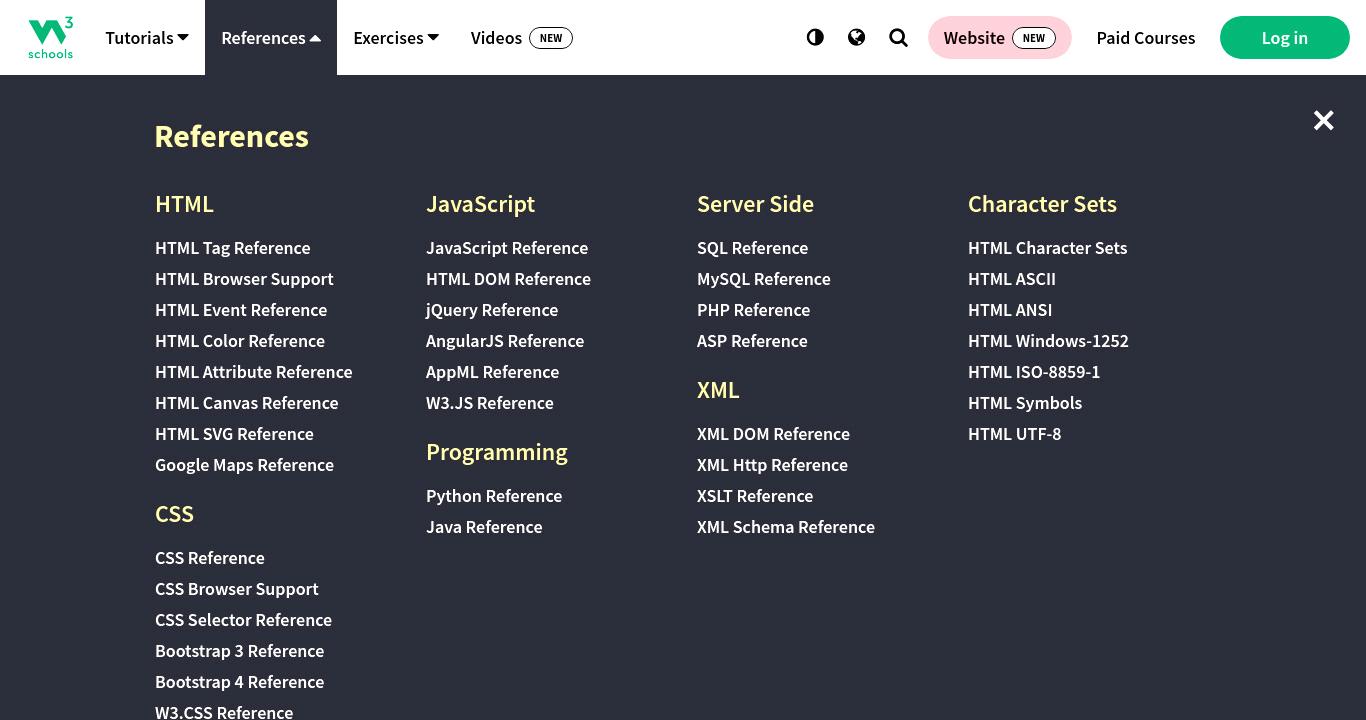Open XSLT Reference
Image resolution: width=1366 pixels, height=720 pixels.
point(755,496)
